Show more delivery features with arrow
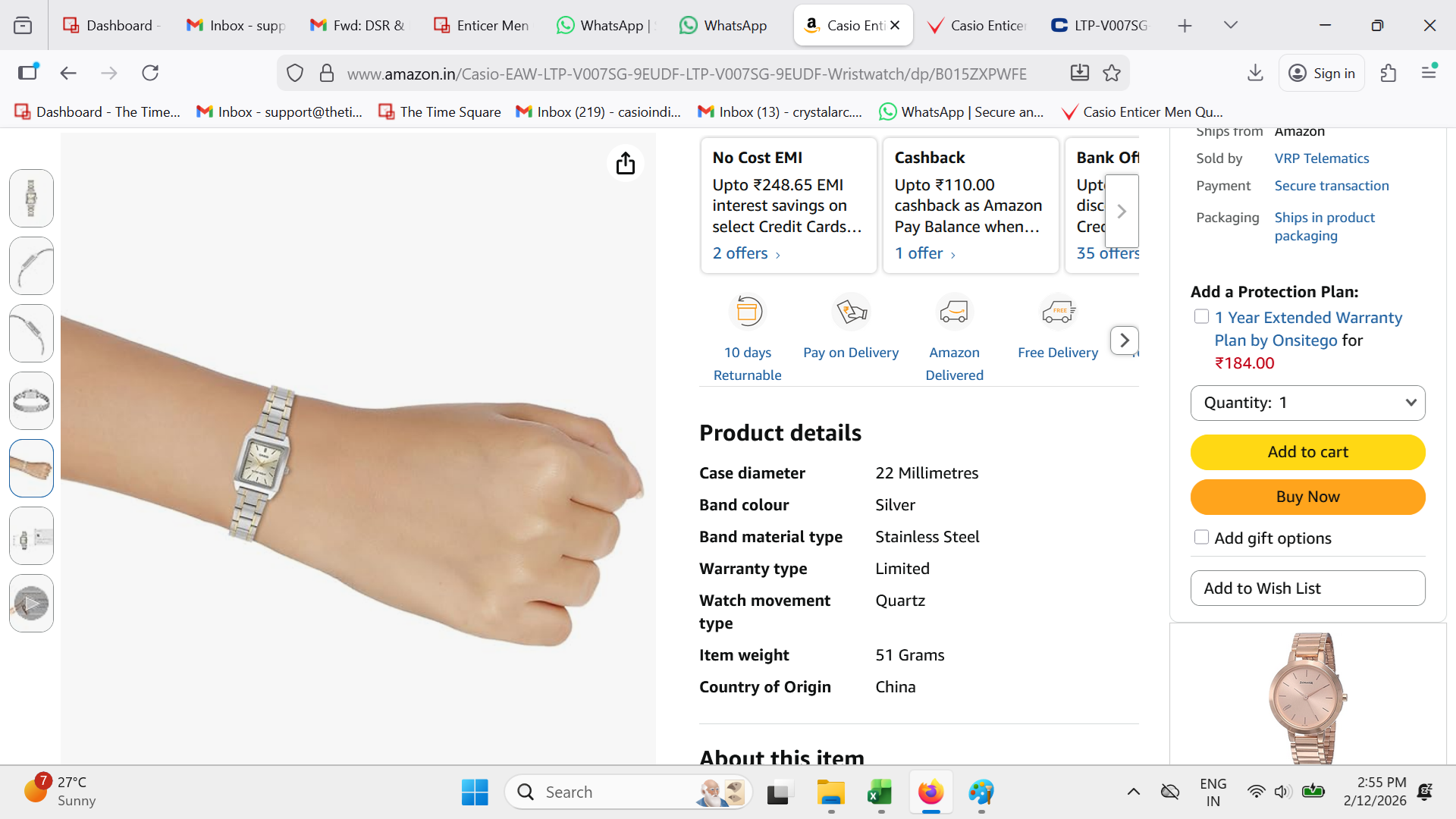The image size is (1456, 819). 1124,340
